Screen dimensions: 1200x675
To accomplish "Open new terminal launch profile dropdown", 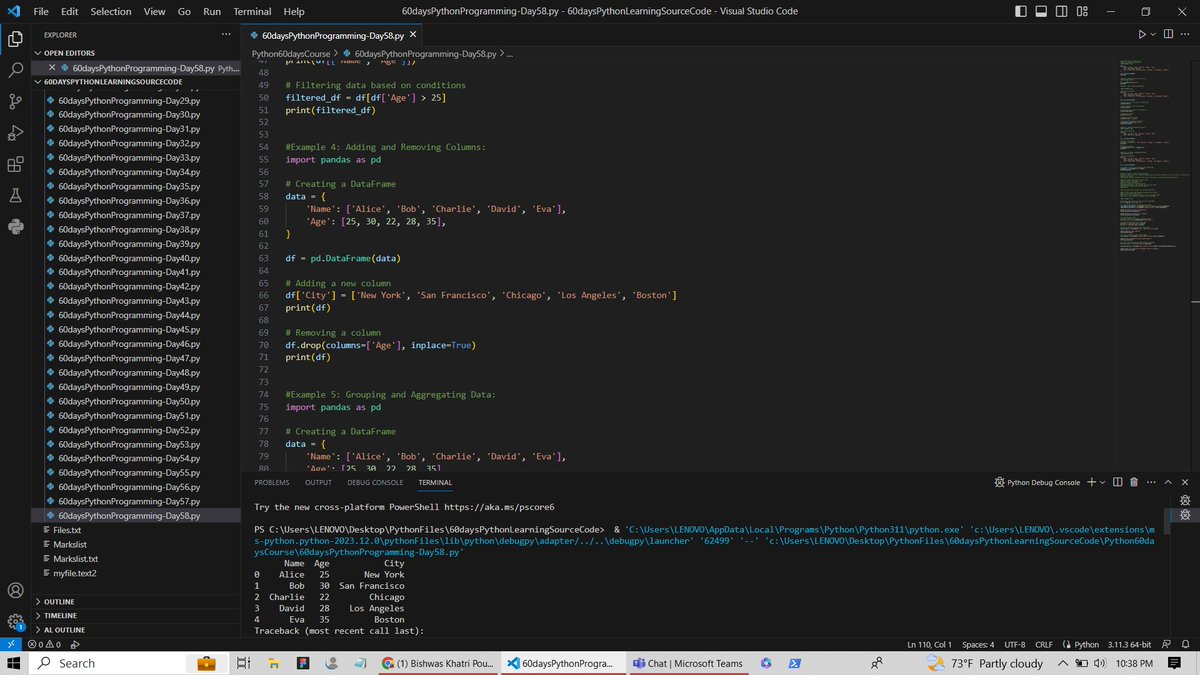I will tap(1102, 482).
